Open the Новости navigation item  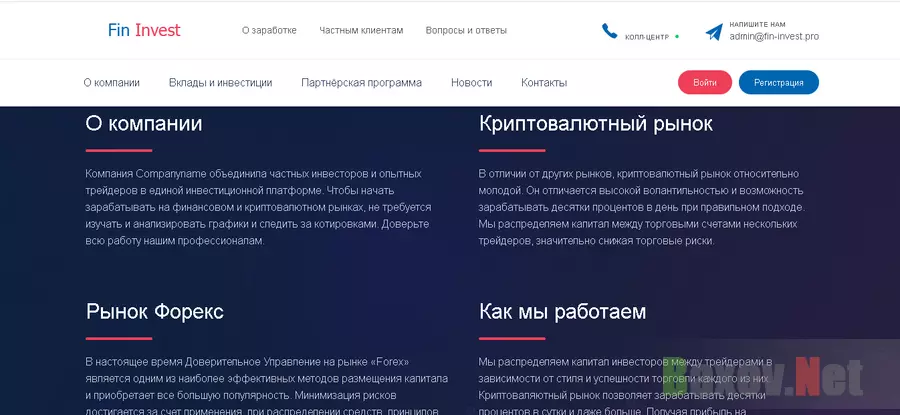471,83
